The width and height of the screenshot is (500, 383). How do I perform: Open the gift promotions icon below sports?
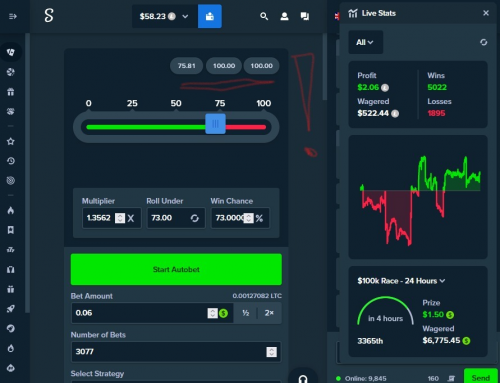(x=11, y=92)
